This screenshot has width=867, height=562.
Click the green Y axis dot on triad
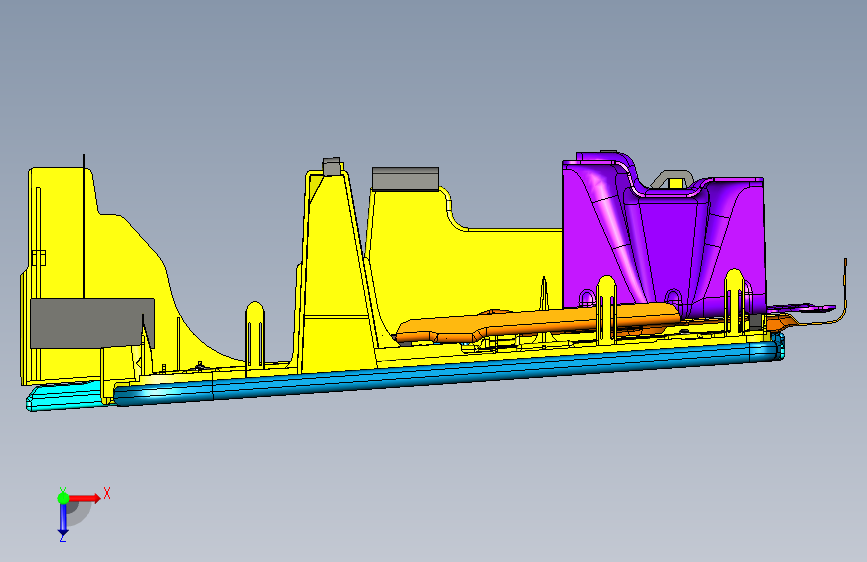(63, 498)
